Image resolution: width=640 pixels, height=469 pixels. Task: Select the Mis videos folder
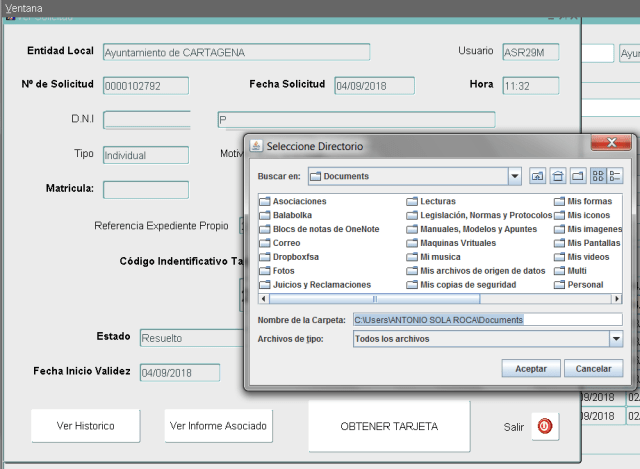click(x=582, y=257)
